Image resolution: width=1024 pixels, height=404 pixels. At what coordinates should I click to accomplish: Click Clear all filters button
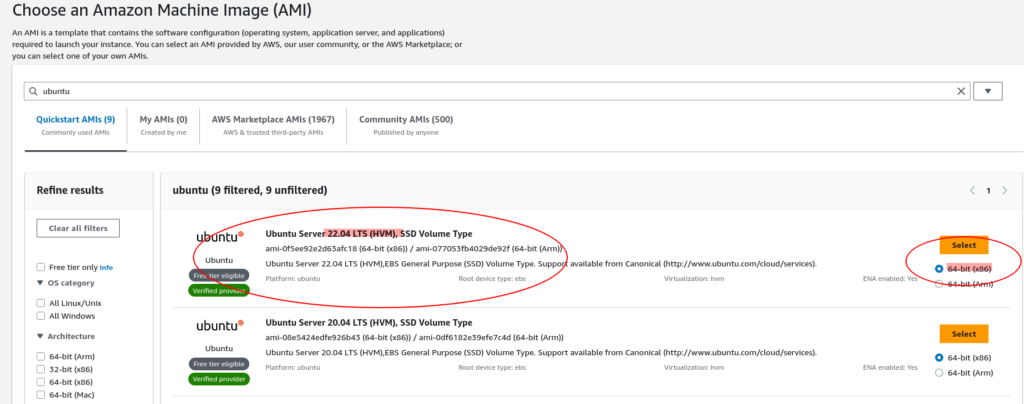[x=78, y=228]
